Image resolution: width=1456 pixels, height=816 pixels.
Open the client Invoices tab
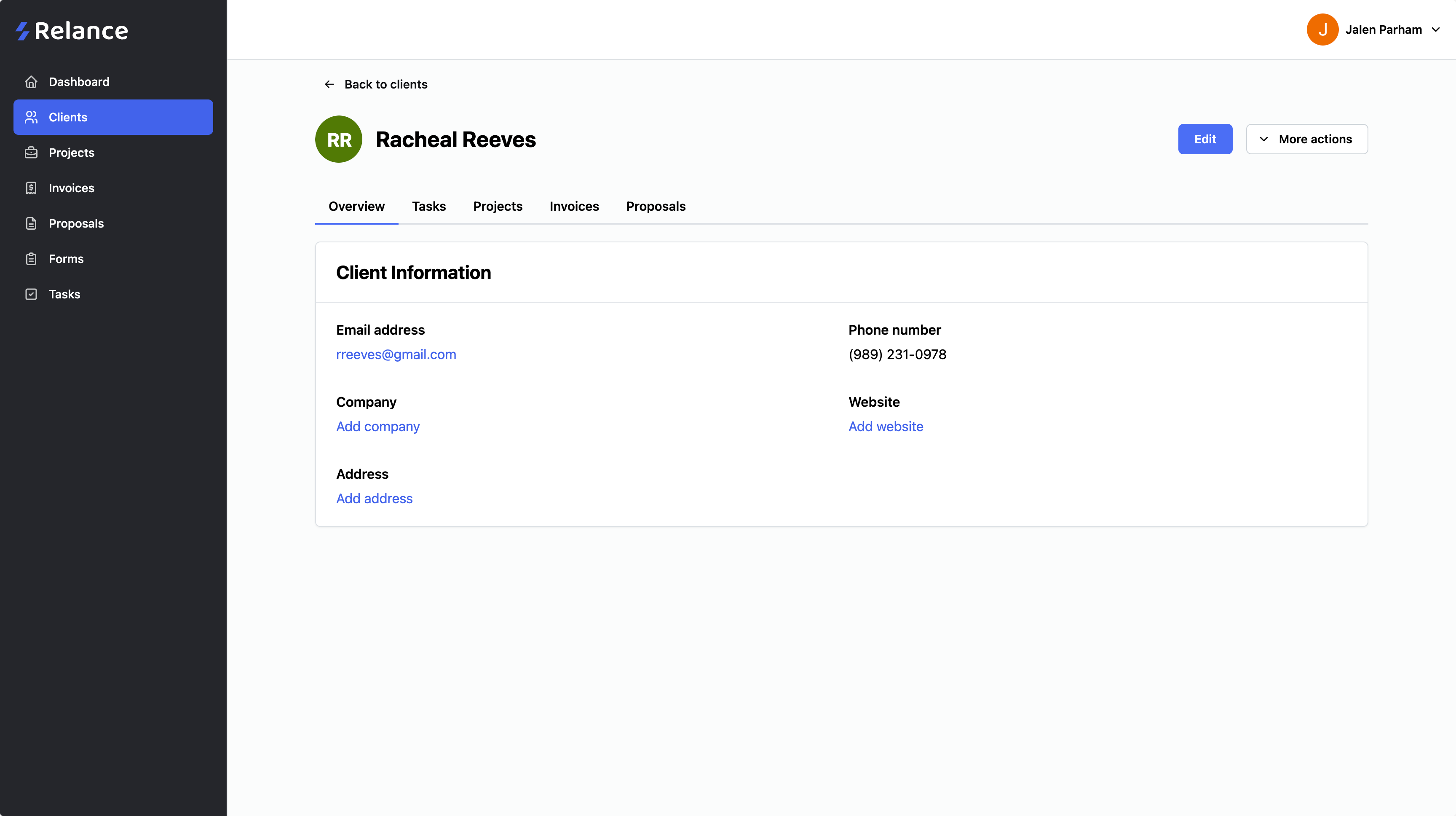574,207
